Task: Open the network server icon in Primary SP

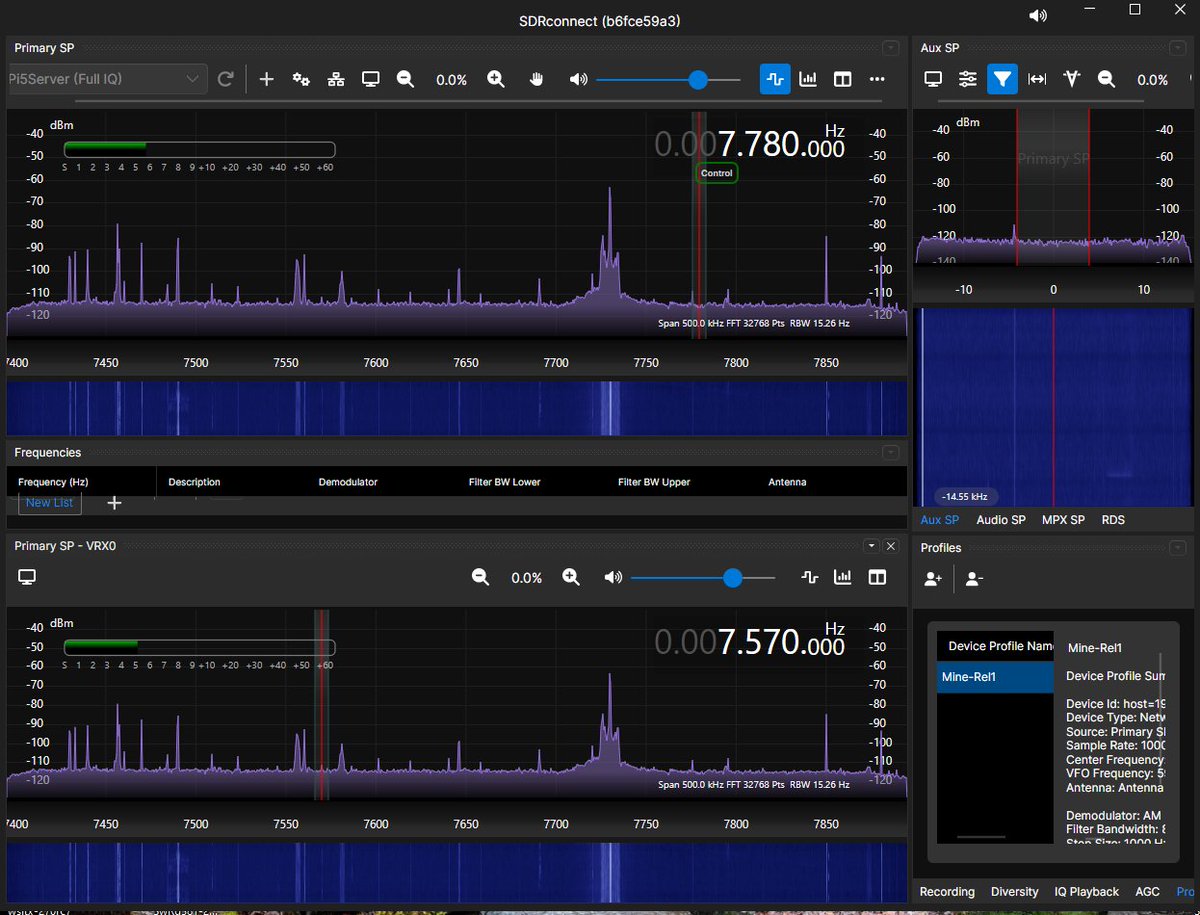Action: pyautogui.click(x=336, y=79)
